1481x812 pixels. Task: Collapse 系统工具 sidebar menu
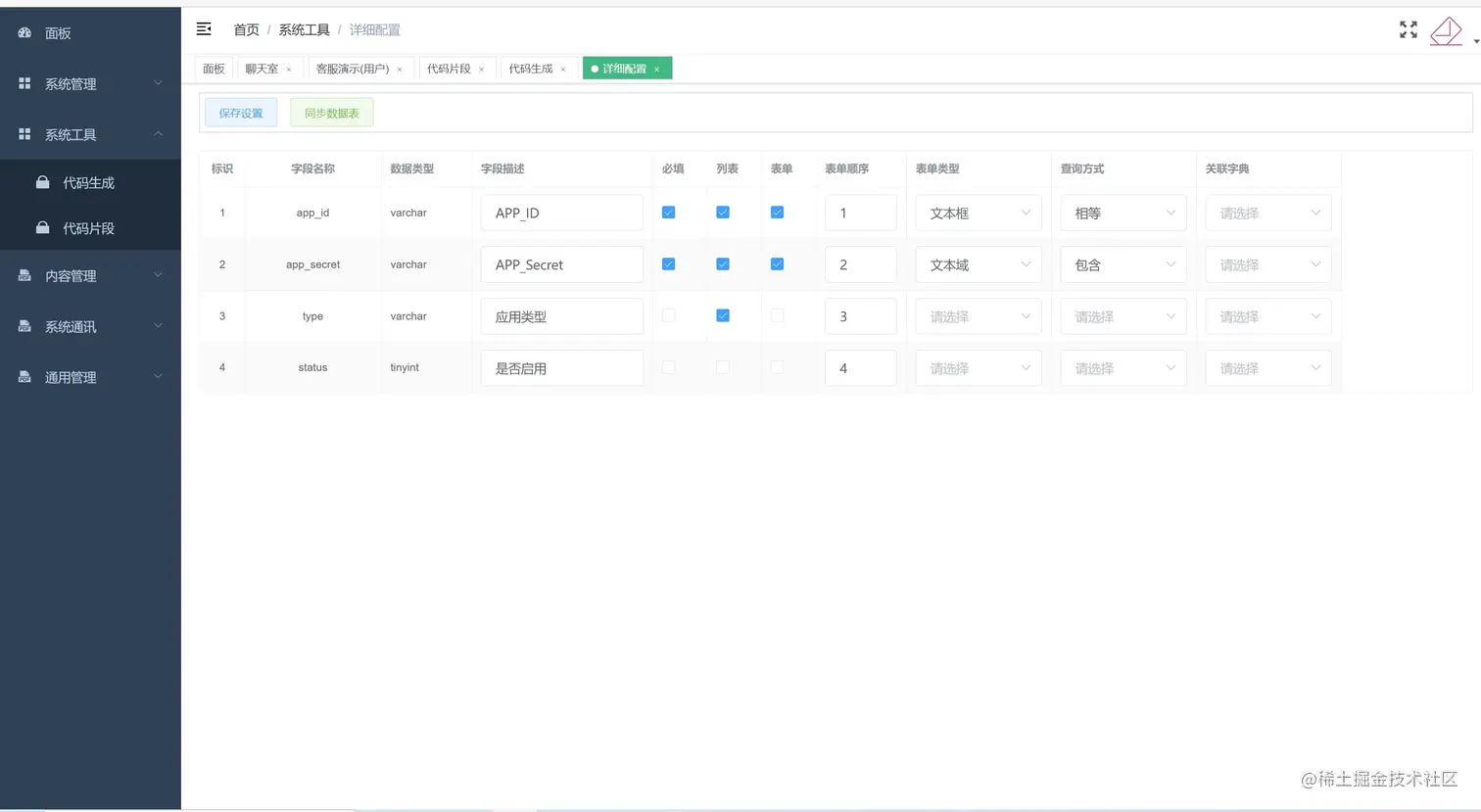tap(90, 135)
